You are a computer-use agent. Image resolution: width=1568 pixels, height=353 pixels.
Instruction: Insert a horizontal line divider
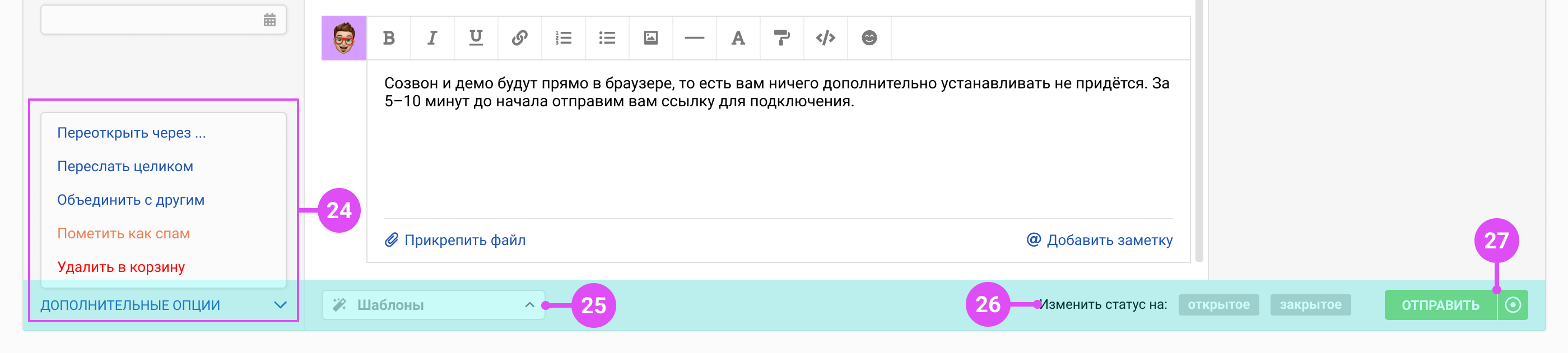pyautogui.click(x=695, y=38)
